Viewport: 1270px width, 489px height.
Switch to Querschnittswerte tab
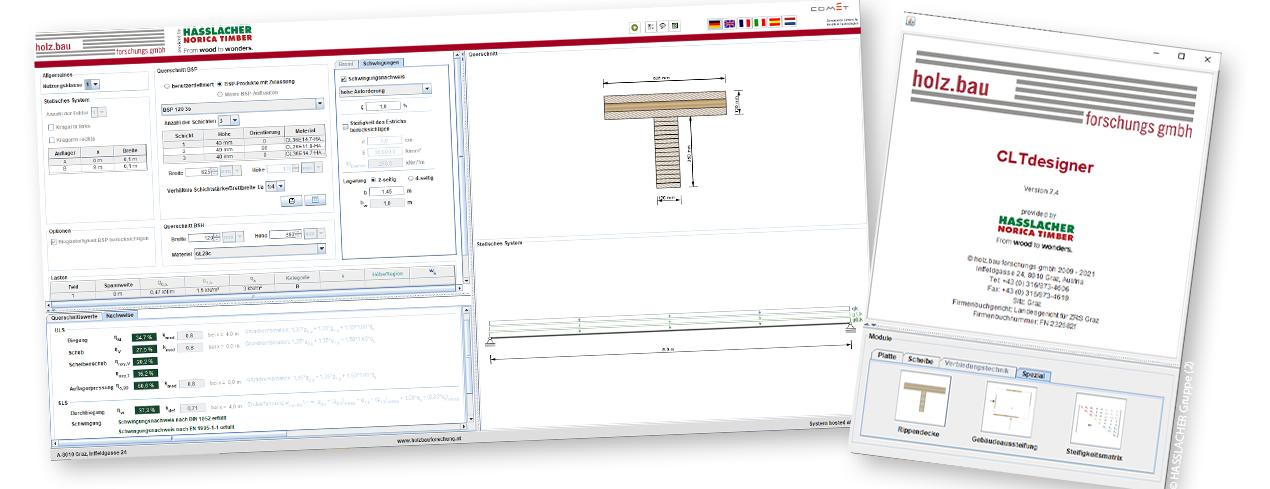[74, 317]
